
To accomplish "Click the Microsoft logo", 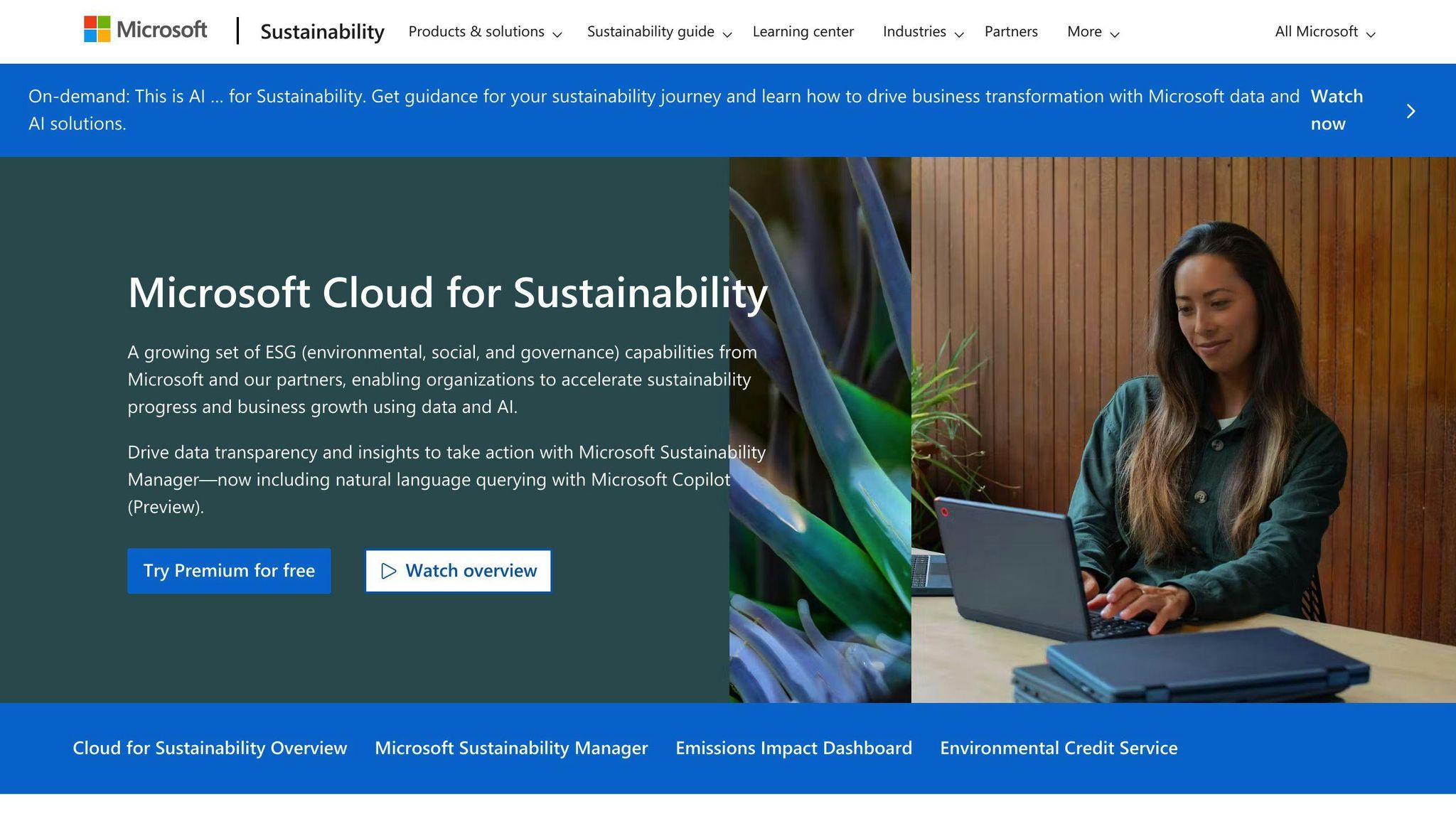I will 145,30.
